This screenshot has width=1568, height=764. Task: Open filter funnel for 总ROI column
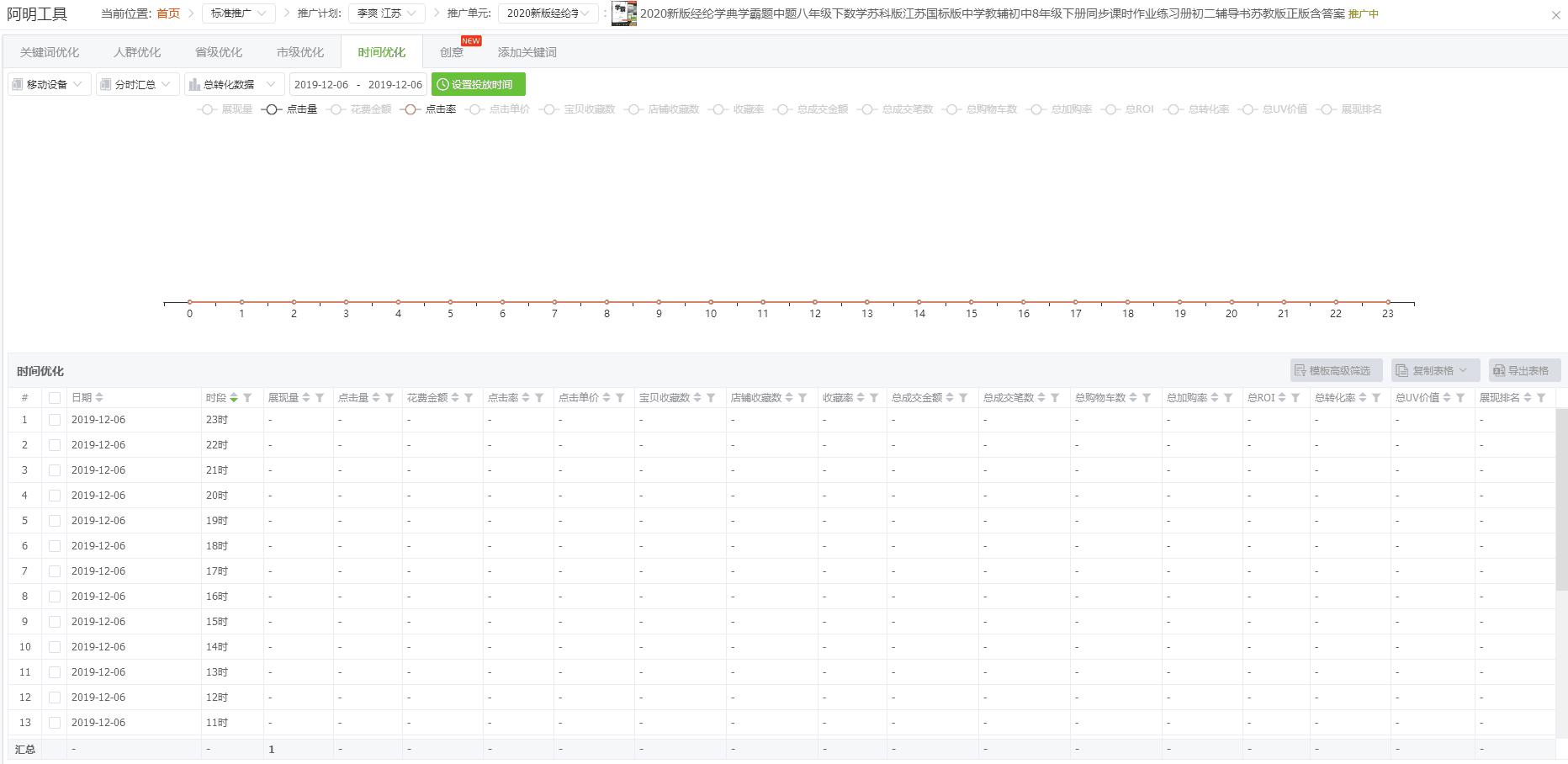1295,398
